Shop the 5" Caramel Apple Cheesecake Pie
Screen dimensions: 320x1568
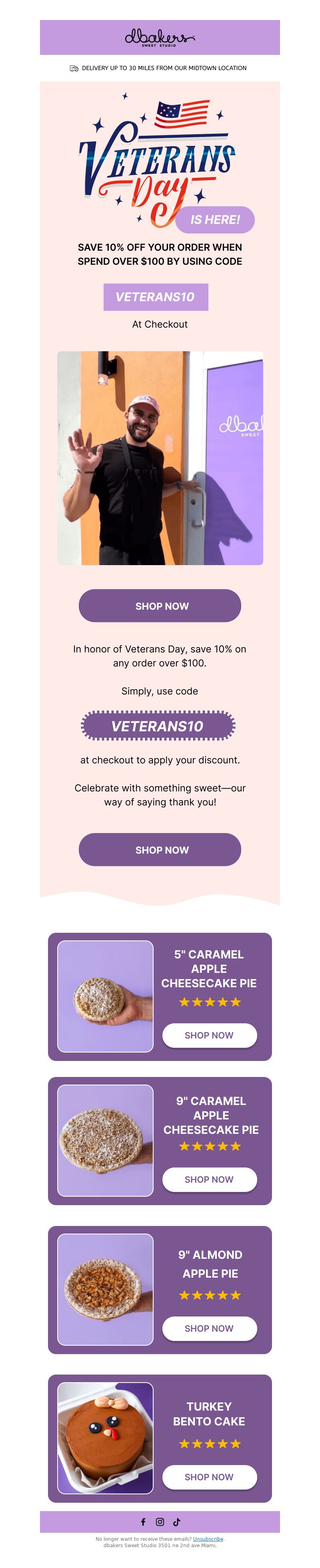click(209, 1035)
